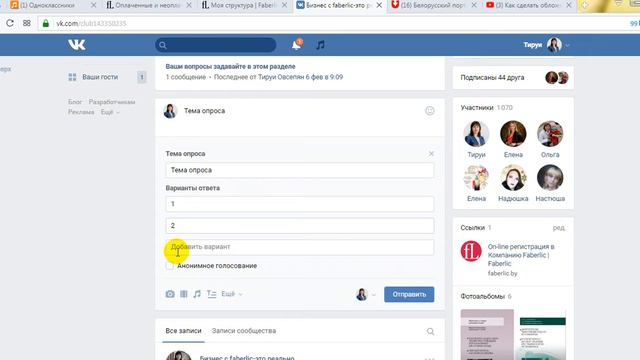
Task: Click the vk.com address bar
Action: tap(327, 23)
